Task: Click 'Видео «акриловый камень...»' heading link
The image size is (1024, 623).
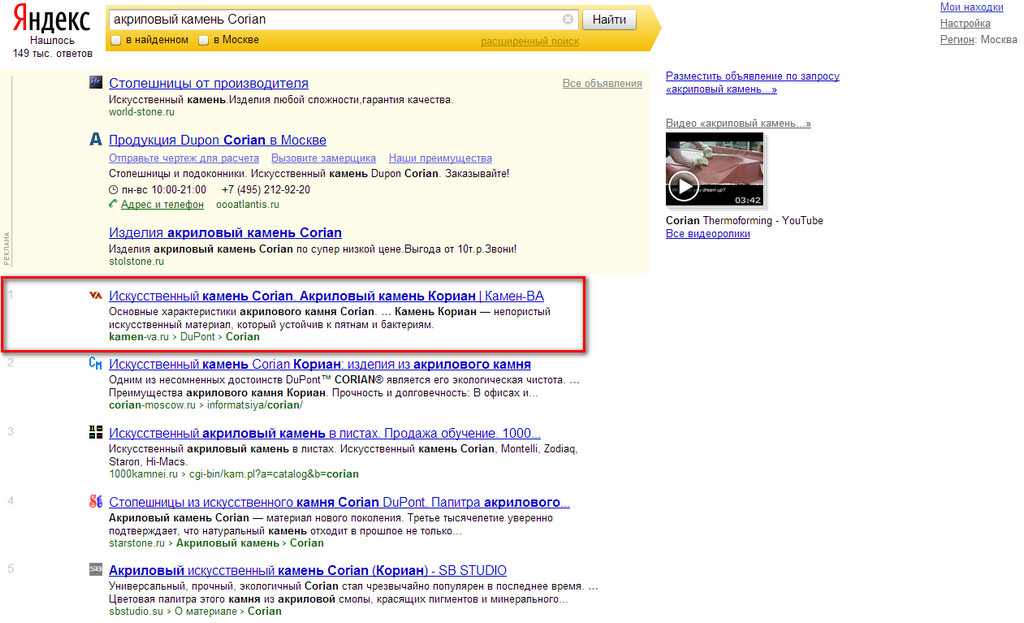Action: click(x=738, y=123)
